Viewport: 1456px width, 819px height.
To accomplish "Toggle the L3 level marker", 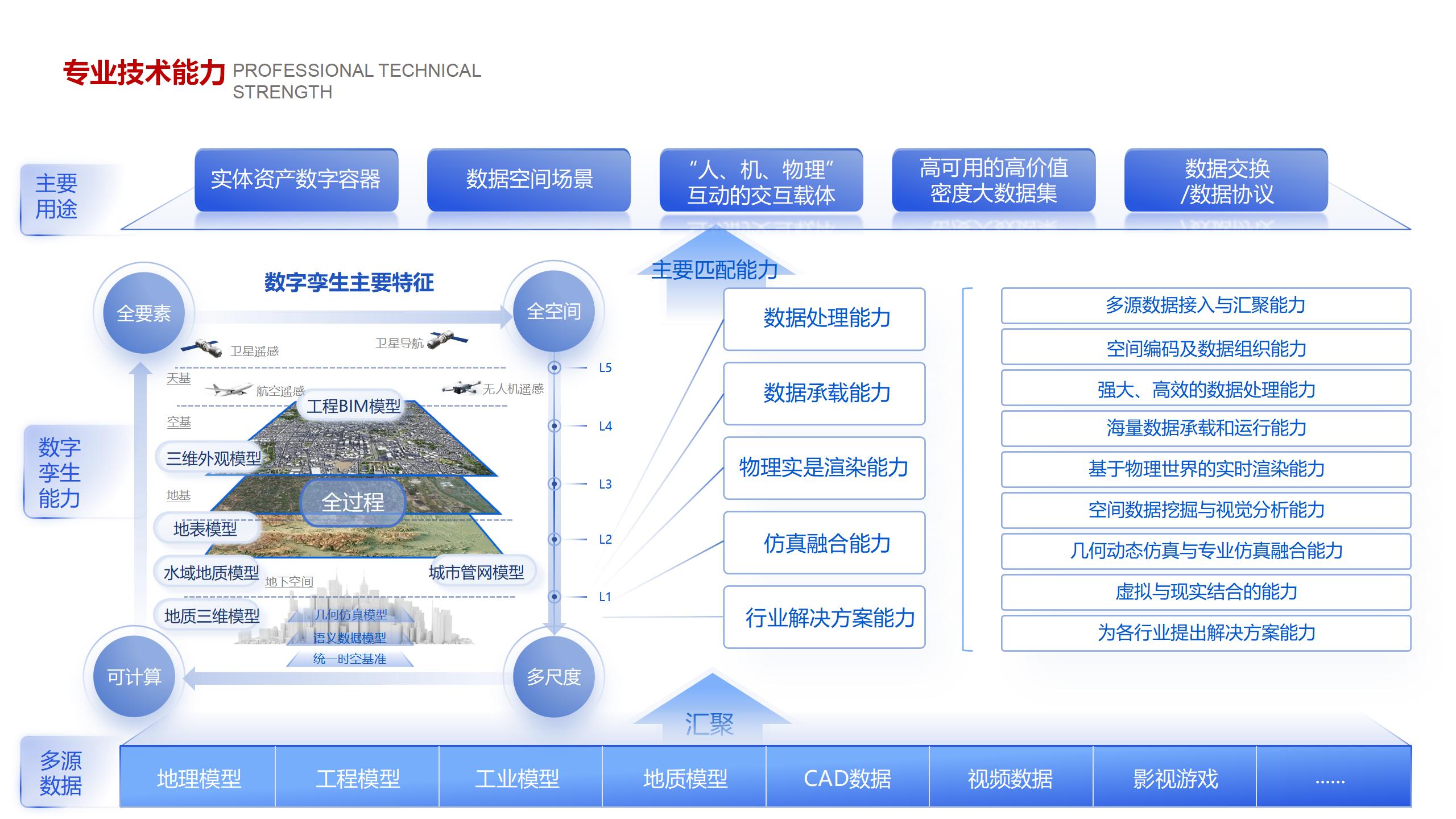I will [x=553, y=485].
